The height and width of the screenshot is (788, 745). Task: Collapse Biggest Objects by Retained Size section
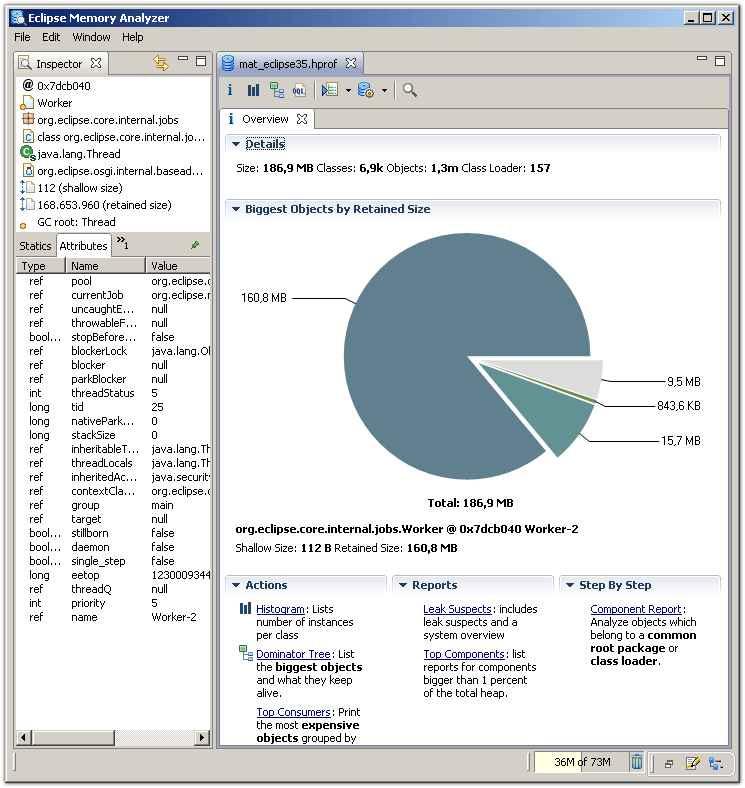click(235, 209)
